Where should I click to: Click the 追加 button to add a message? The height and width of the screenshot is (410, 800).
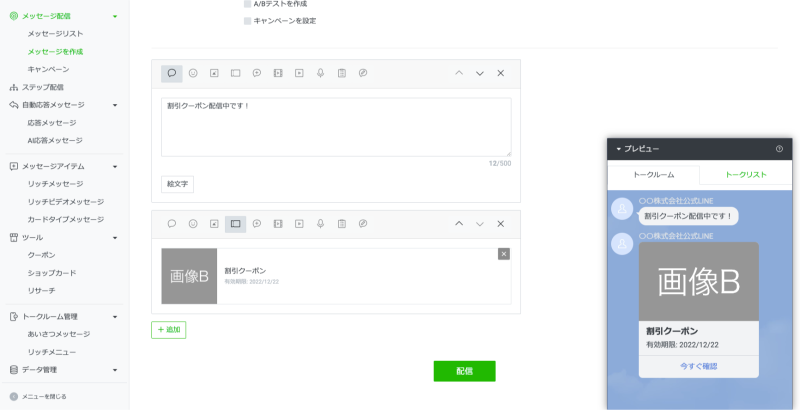tap(168, 329)
